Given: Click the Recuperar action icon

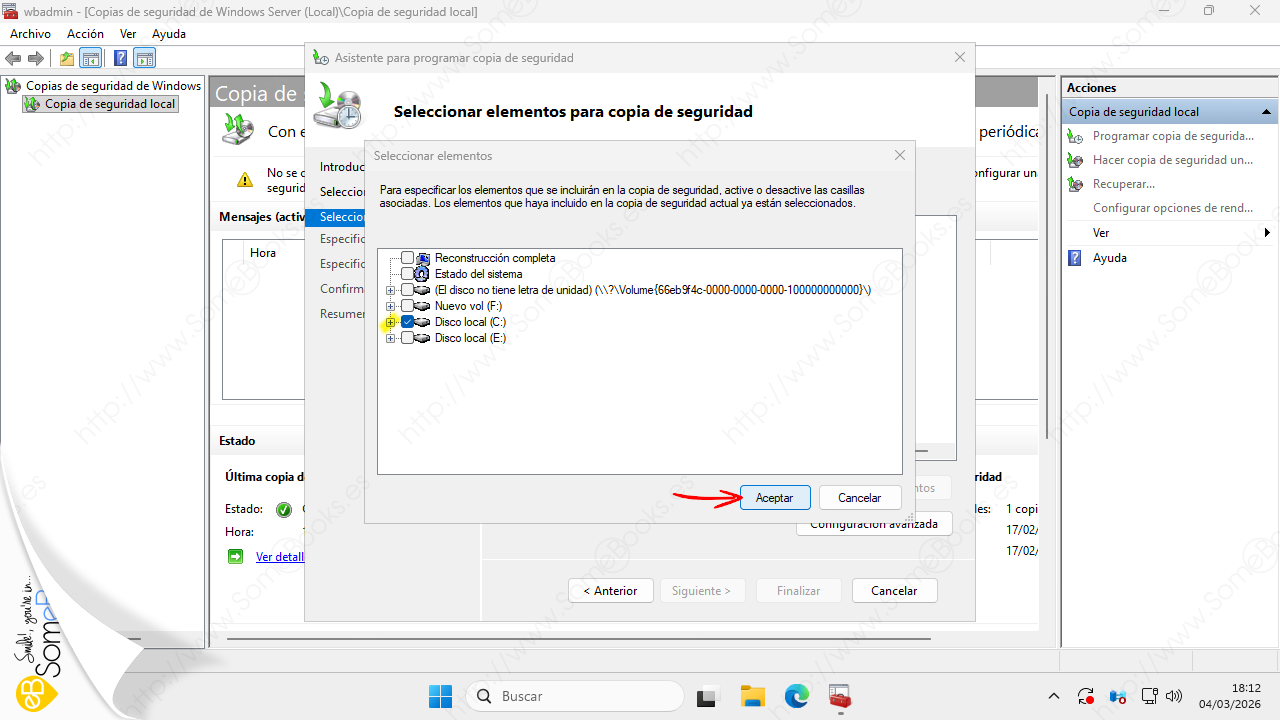Looking at the screenshot, I should 1076,184.
